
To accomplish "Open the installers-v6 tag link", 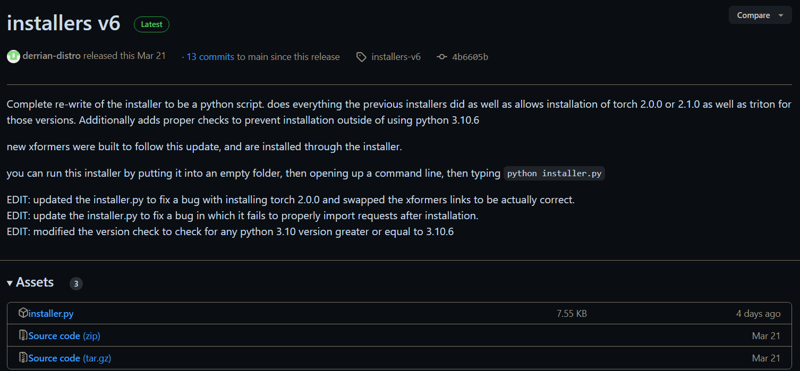I will click(x=396, y=57).
